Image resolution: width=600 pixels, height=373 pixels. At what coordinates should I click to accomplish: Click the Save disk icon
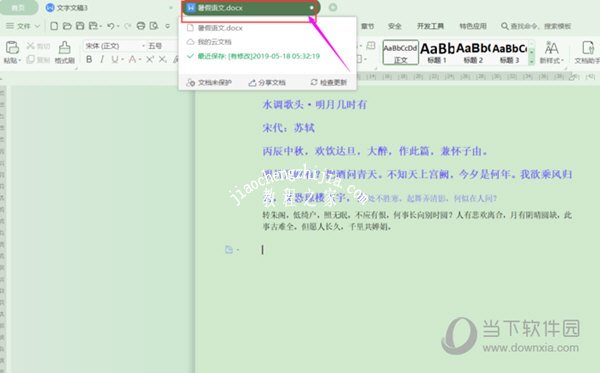click(x=80, y=26)
